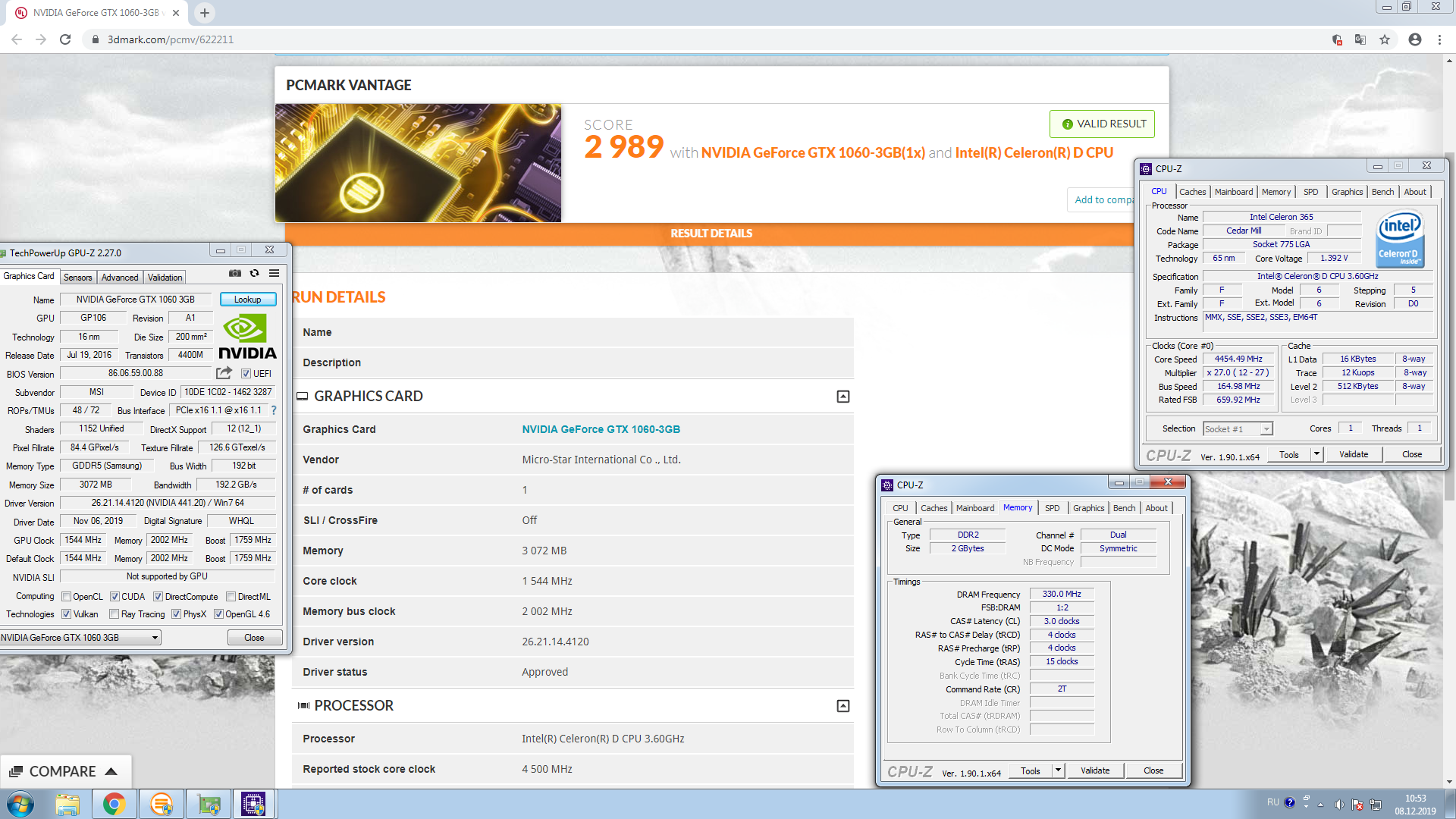This screenshot has width=1456, height=819.
Task: Click Validate in upper CPU-Z window
Action: click(1354, 454)
